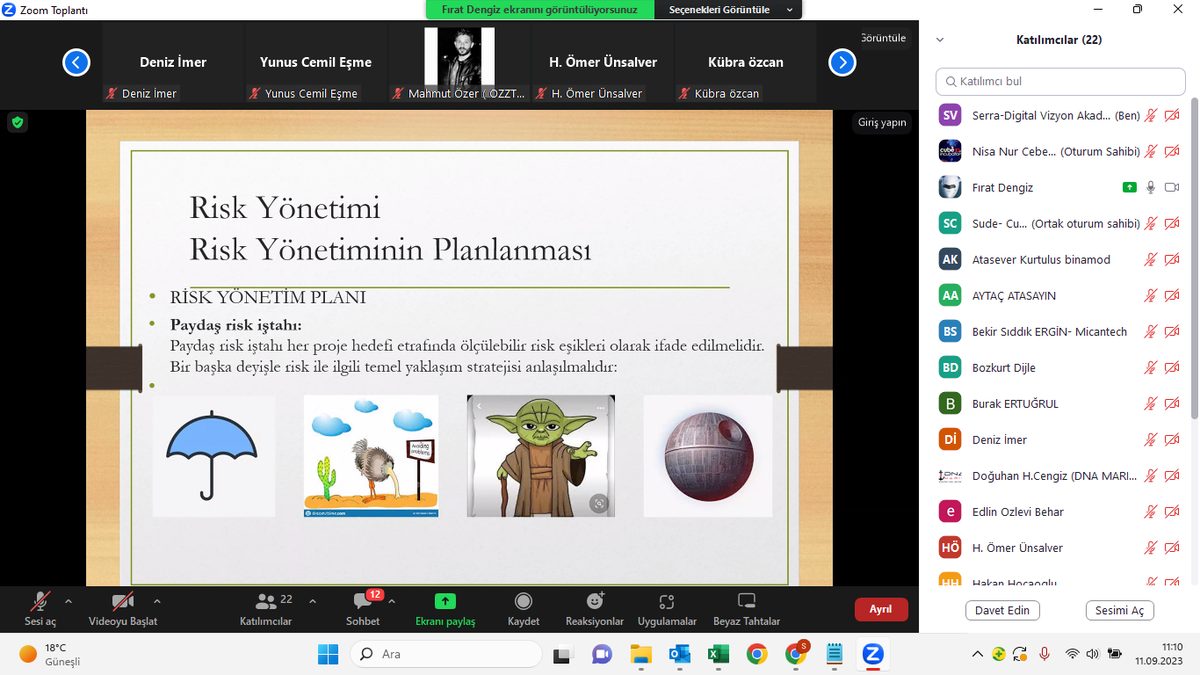The height and width of the screenshot is (675, 1200).
Task: Leave the meeting with the red Ayrıl button
Action: click(x=881, y=609)
